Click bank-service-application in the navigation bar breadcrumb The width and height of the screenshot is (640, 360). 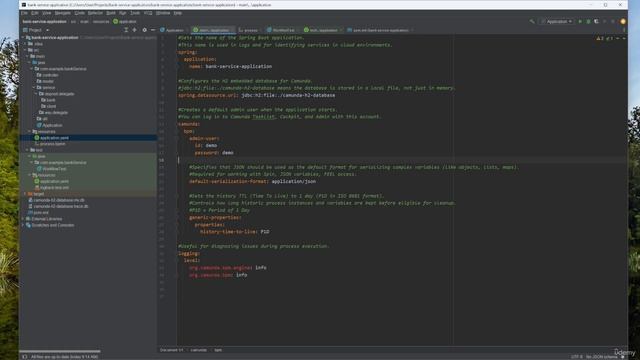pyautogui.click(x=44, y=22)
